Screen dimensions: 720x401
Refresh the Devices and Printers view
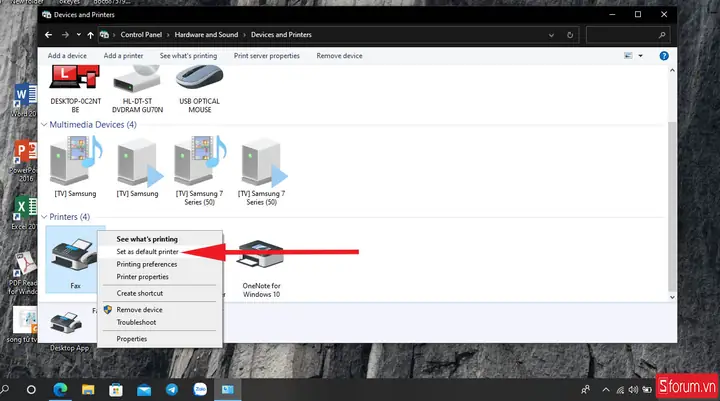(570, 35)
